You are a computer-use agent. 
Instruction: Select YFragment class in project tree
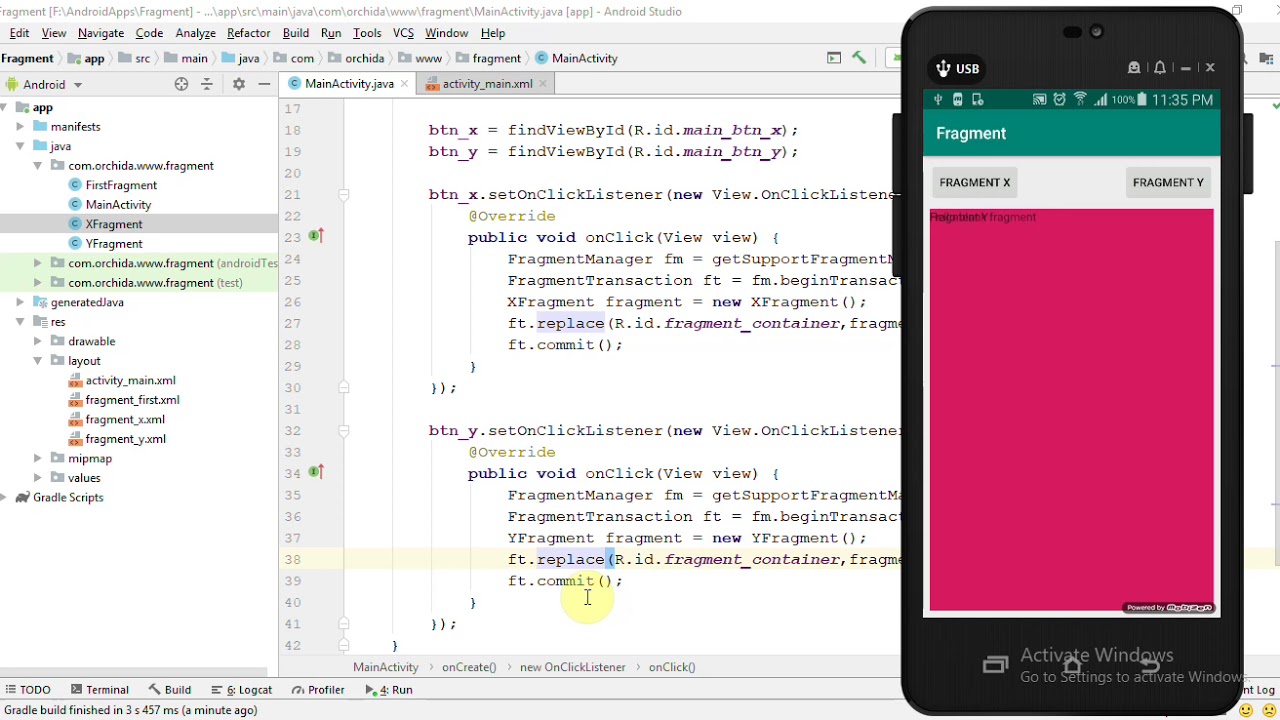[114, 244]
